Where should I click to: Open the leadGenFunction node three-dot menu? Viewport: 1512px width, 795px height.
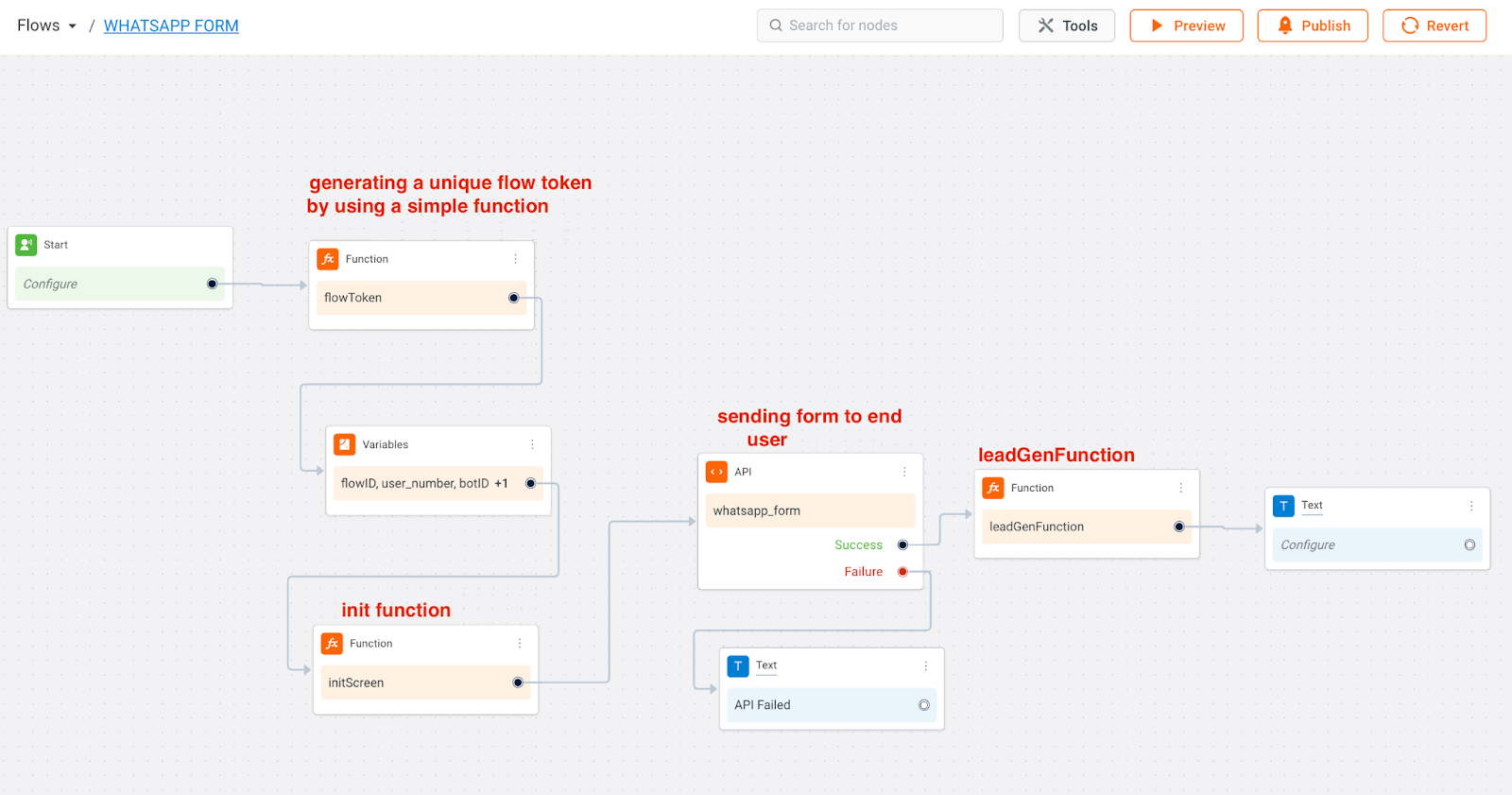1180,488
